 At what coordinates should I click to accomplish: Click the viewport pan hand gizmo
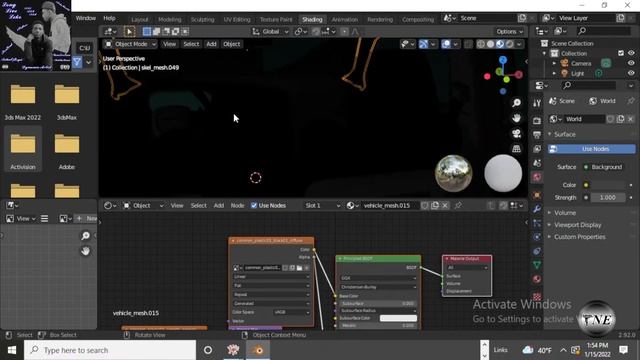(516, 118)
